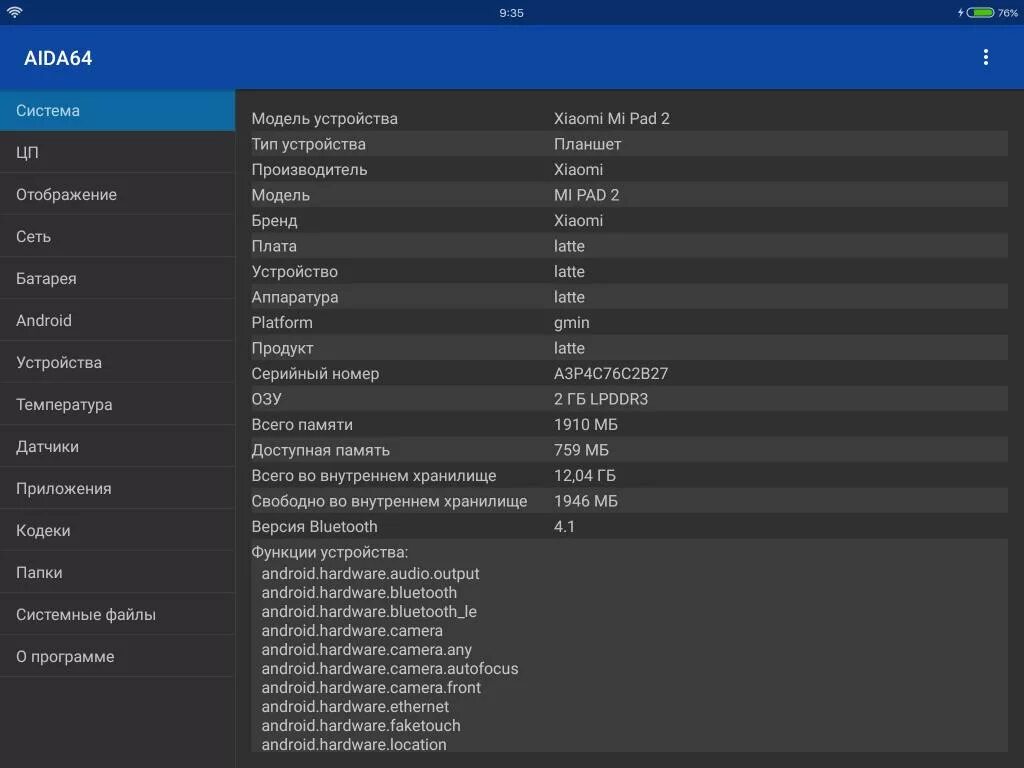This screenshot has width=1024, height=768.
Task: Tap the Wi-Fi status icon
Action: (x=14, y=12)
